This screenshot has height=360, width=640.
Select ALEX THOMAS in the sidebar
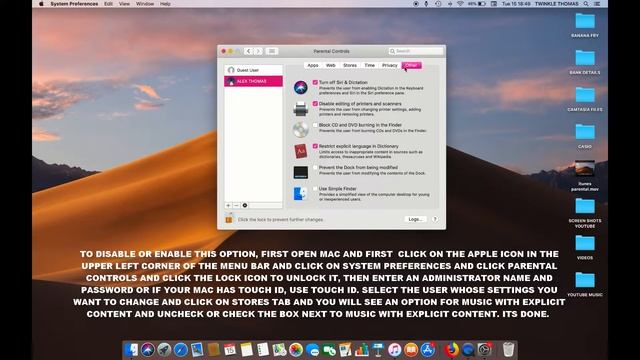[253, 81]
